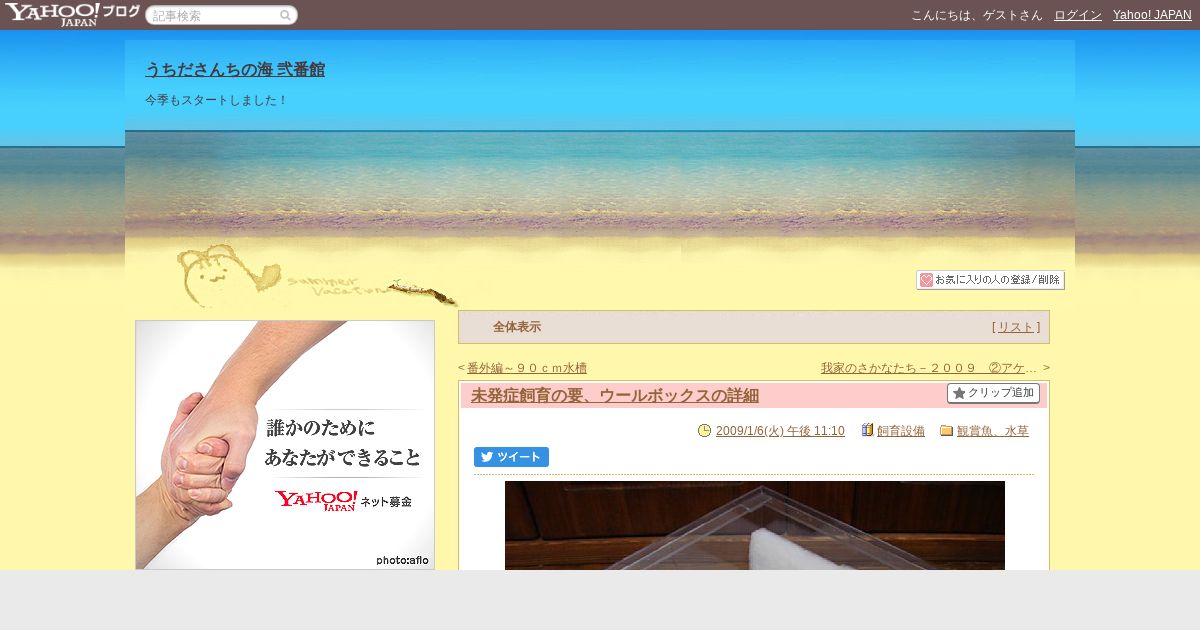Click the ツイート button
The image size is (1200, 630).
coord(511,457)
